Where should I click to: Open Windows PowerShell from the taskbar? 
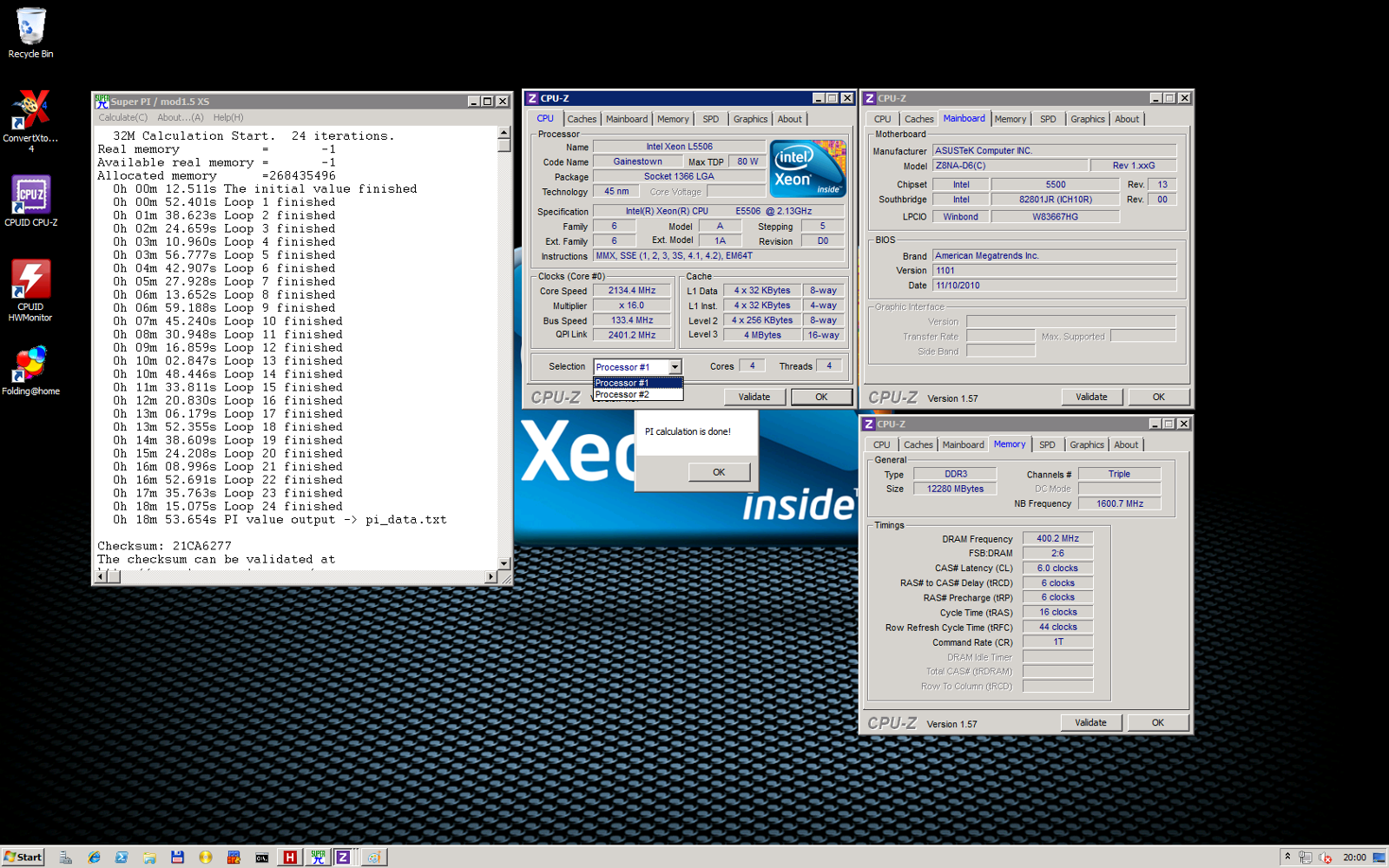[122, 857]
